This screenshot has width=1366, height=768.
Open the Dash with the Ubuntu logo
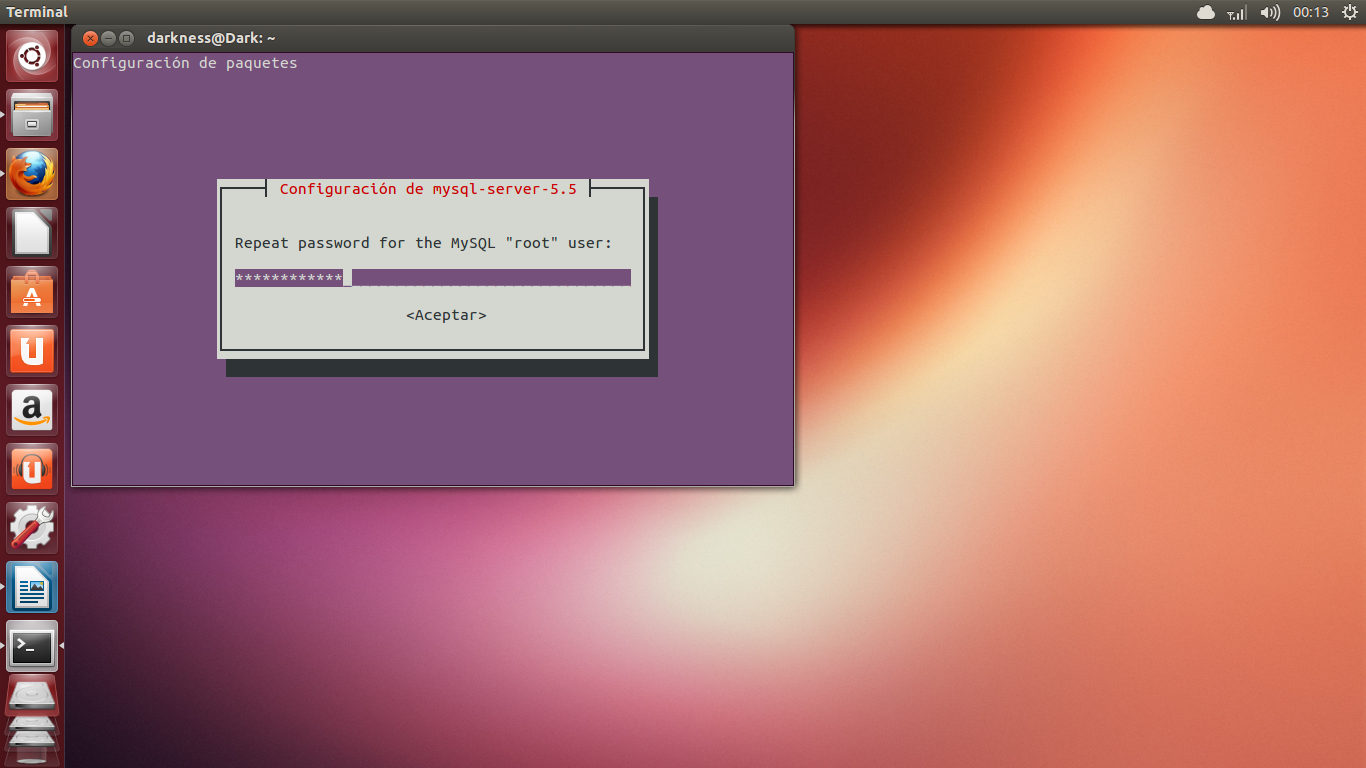tap(31, 55)
